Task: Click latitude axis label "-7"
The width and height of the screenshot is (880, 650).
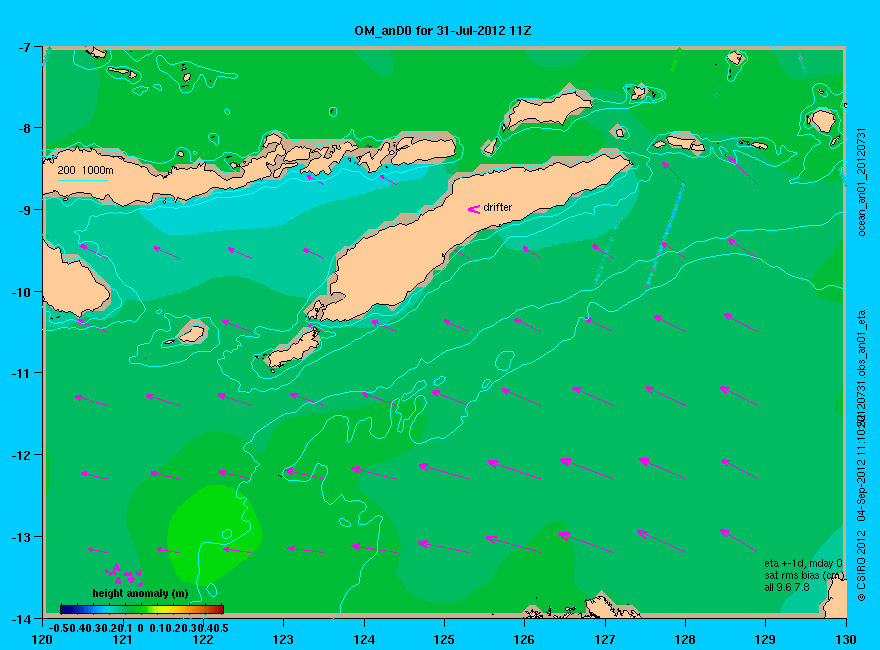Action: point(23,47)
